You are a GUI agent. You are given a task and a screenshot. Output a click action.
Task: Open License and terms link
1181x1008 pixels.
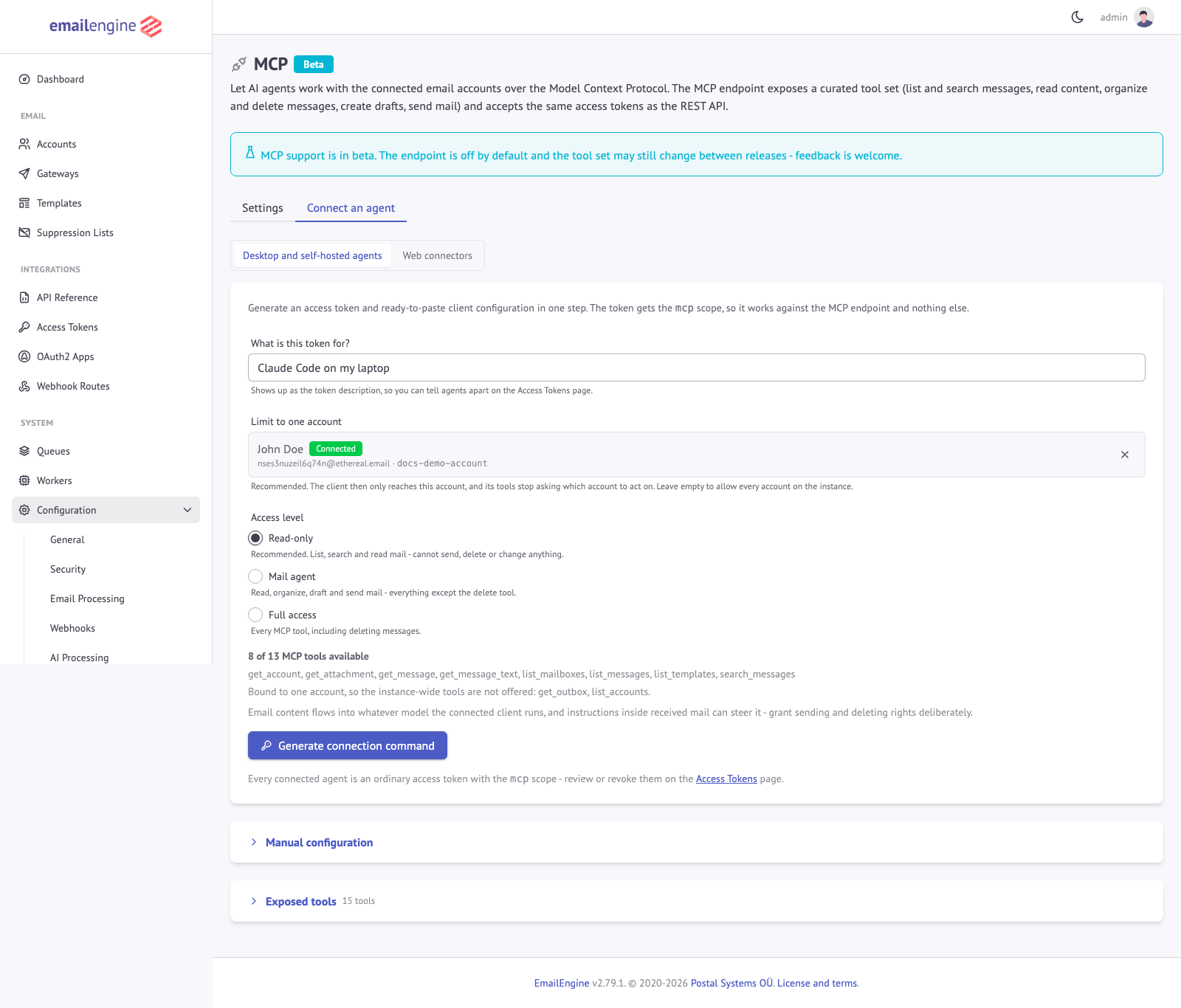817,983
